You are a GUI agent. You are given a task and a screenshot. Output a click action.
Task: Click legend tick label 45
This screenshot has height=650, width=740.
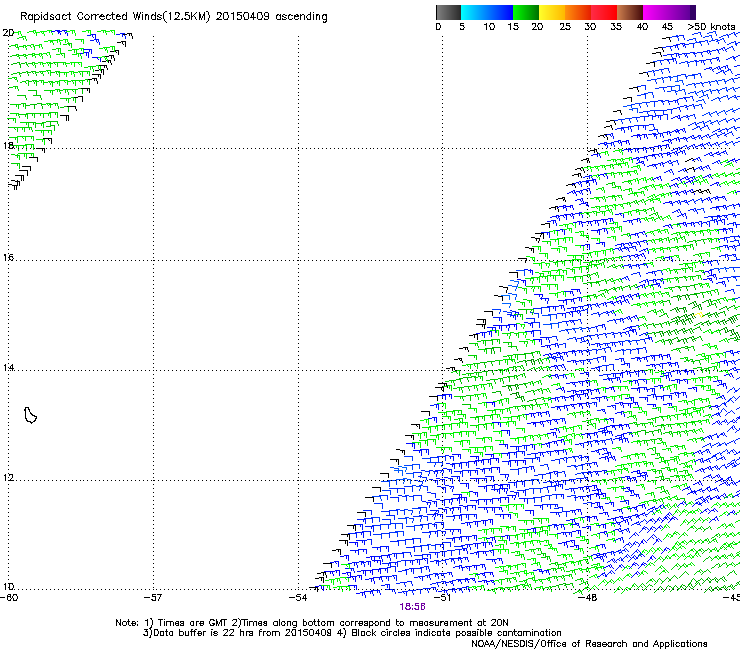point(667,27)
